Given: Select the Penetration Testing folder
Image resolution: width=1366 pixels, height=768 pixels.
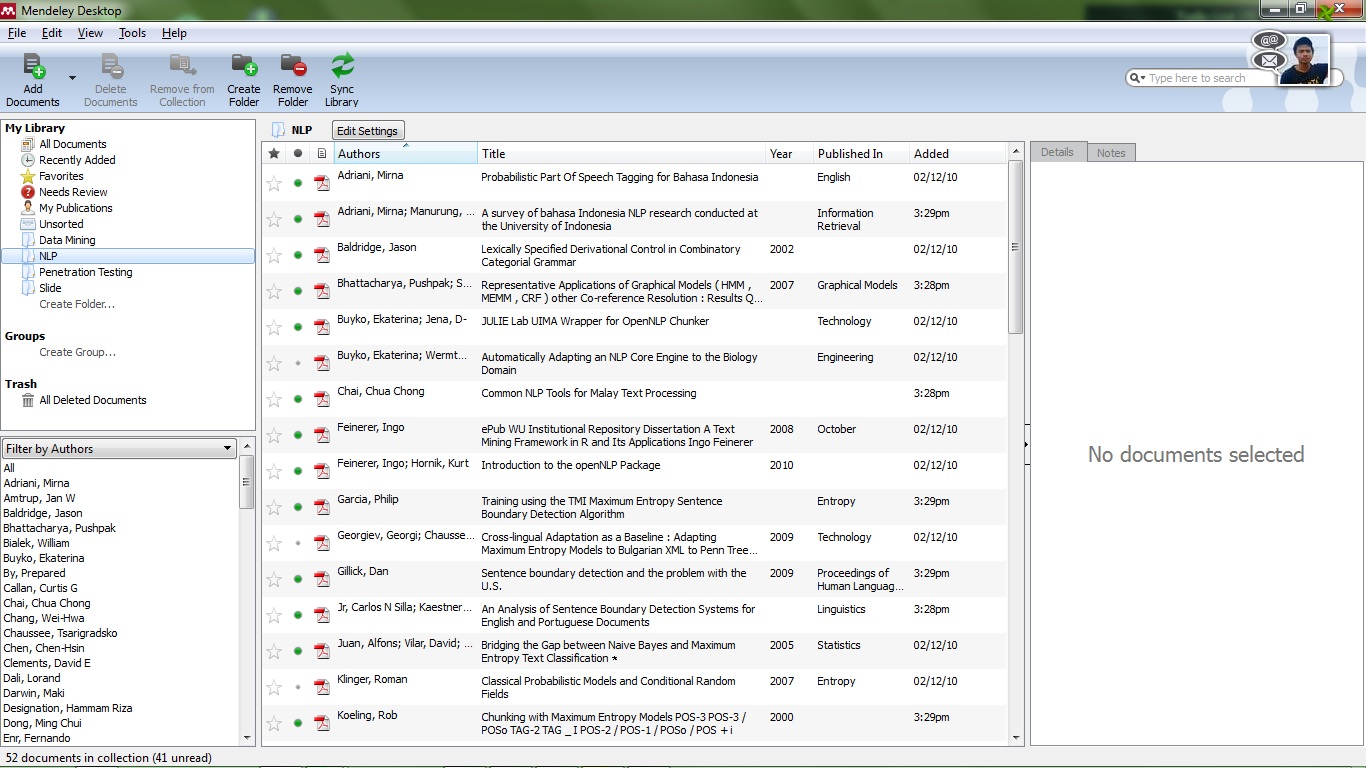Looking at the screenshot, I should tap(85, 272).
